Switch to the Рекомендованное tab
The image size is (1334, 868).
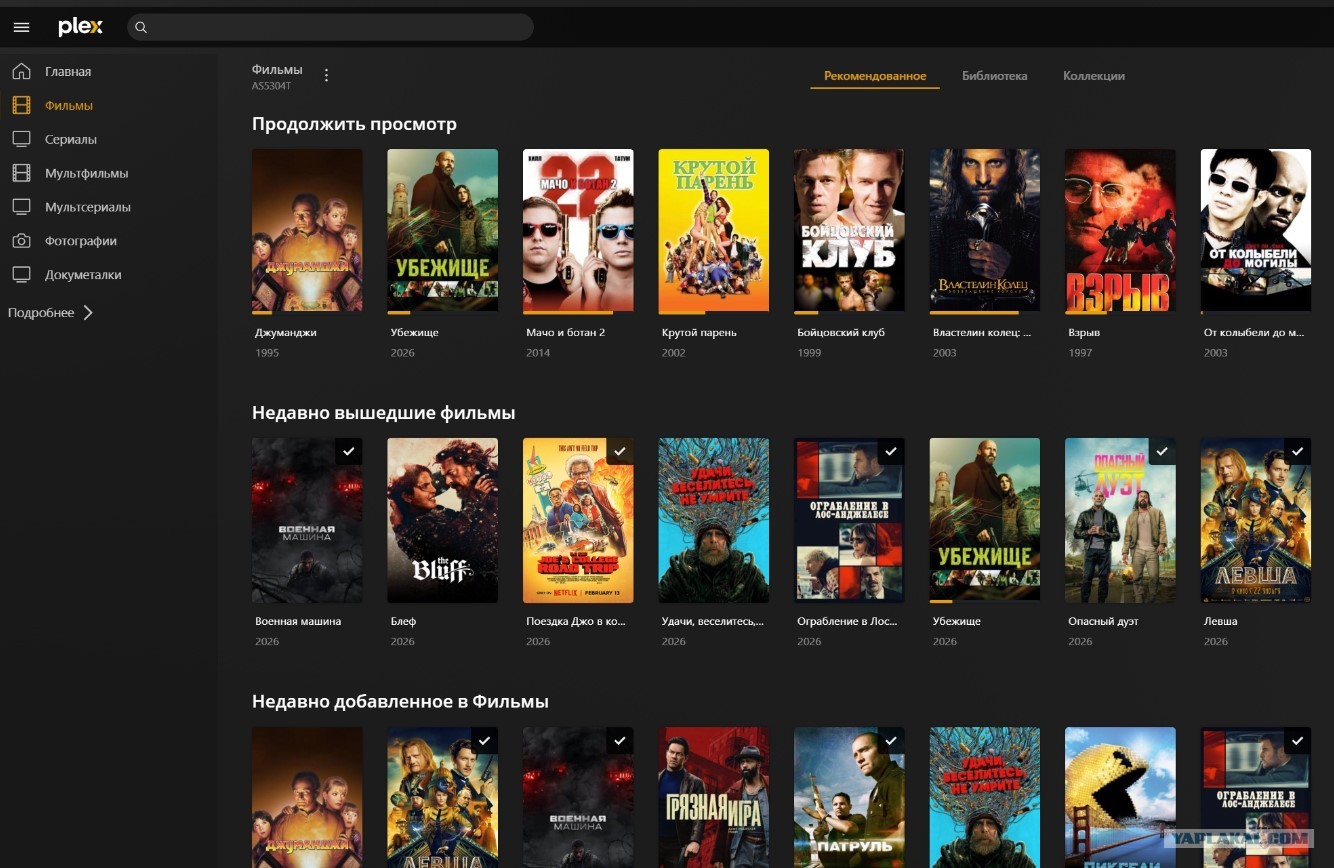coord(875,76)
